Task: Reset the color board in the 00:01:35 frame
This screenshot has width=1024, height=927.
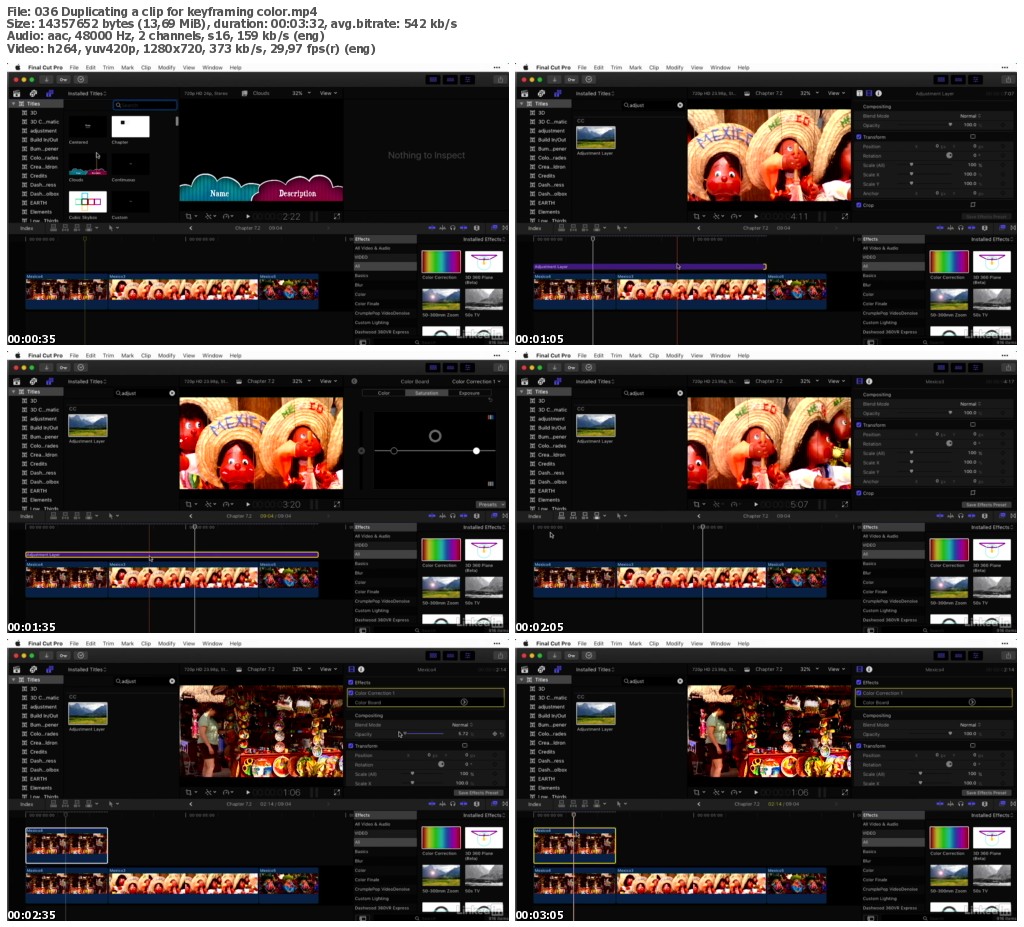Action: (x=490, y=399)
